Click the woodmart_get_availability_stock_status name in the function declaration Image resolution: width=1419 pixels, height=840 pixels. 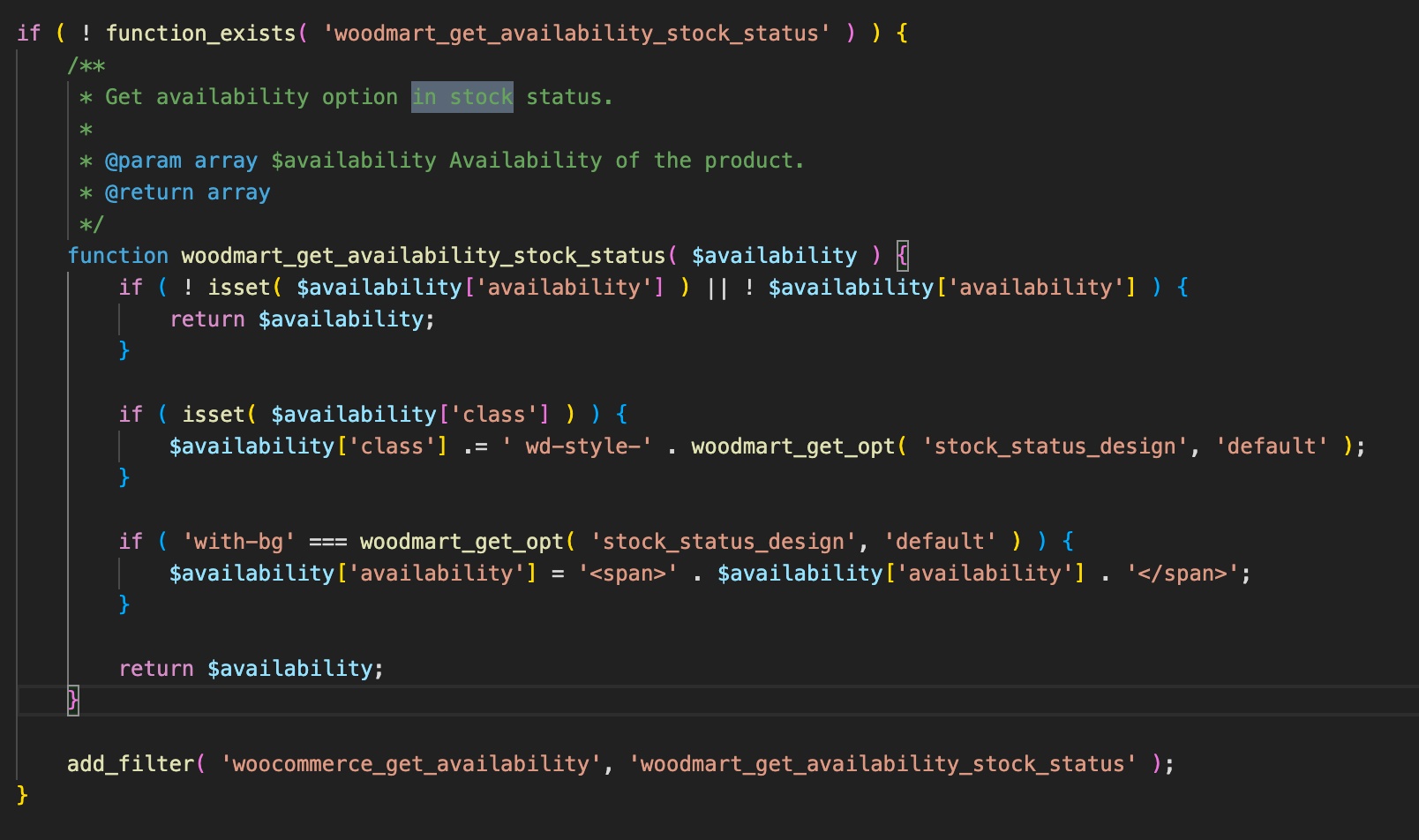tap(424, 256)
